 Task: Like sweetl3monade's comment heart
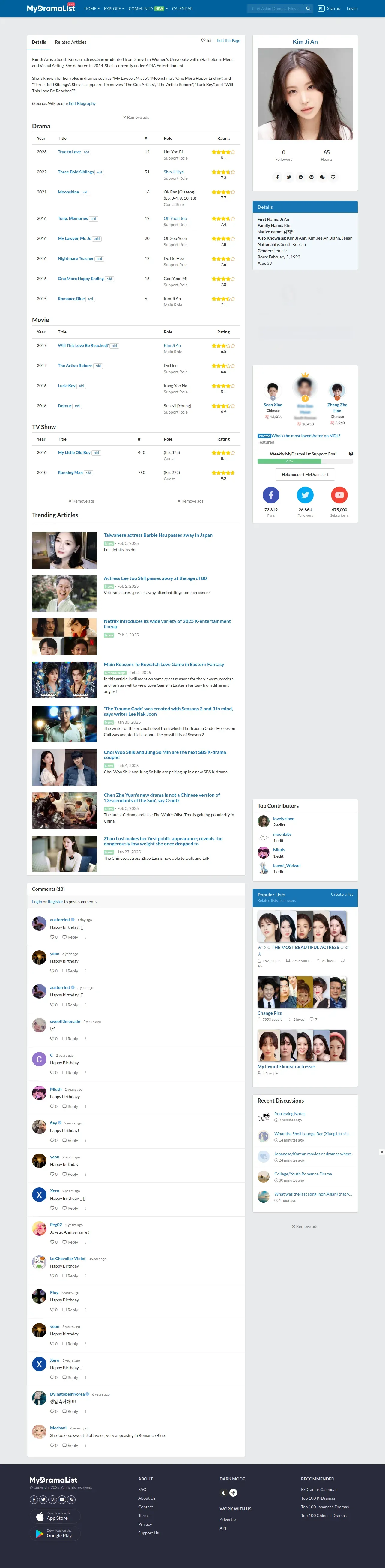52,1038
